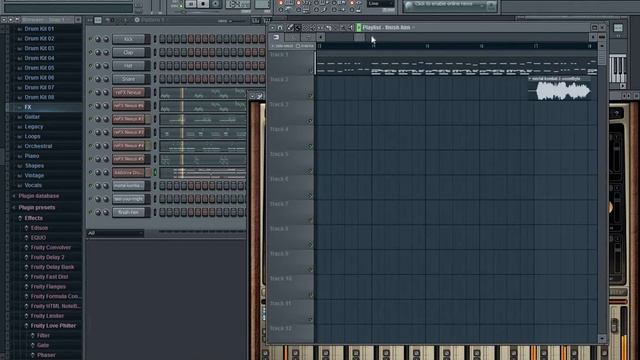Open the Playlist options menu arrow
Viewport: 640px width, 360px height.
273,27
